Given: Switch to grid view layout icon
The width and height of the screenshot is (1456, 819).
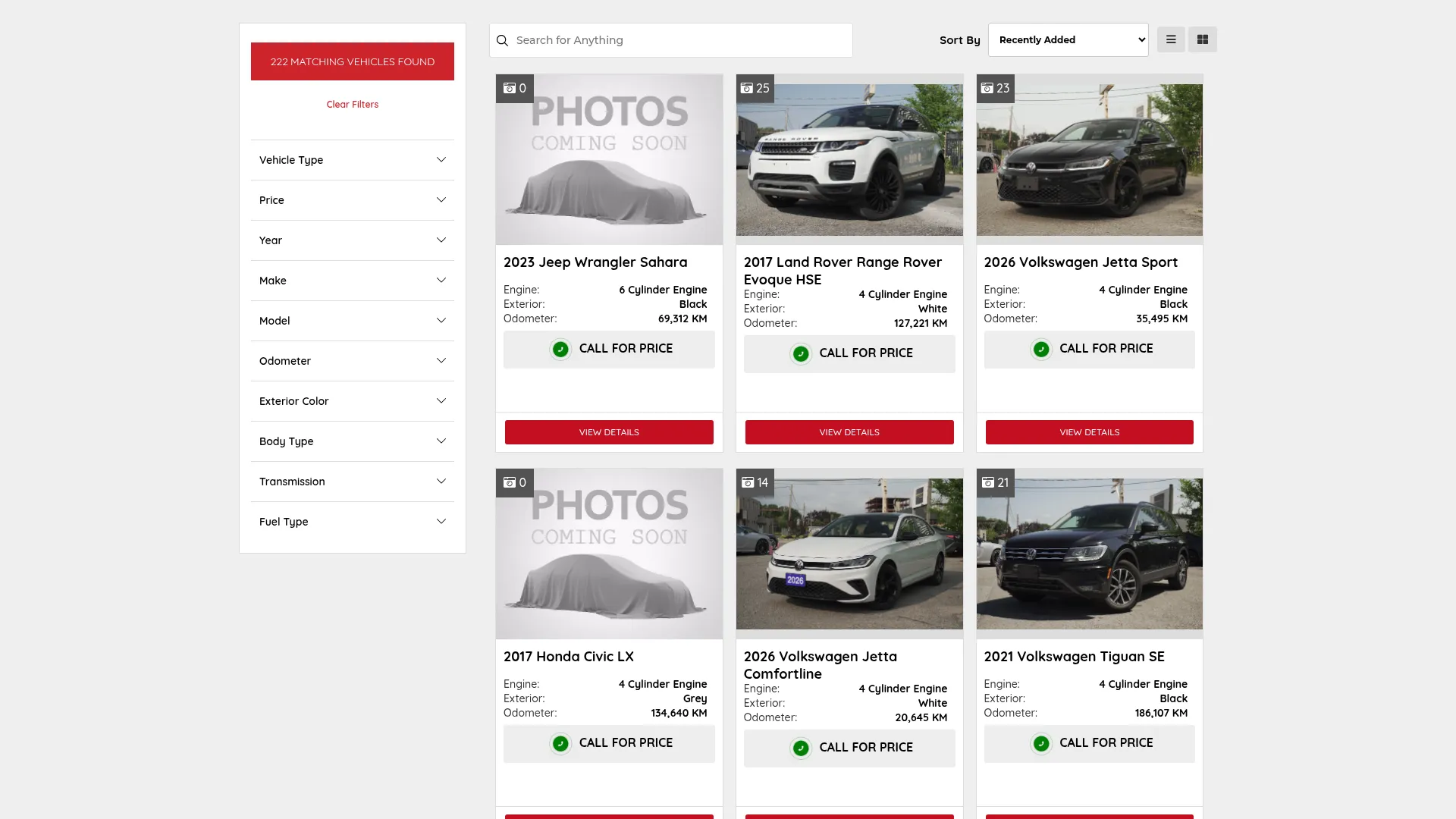Looking at the screenshot, I should [x=1203, y=39].
